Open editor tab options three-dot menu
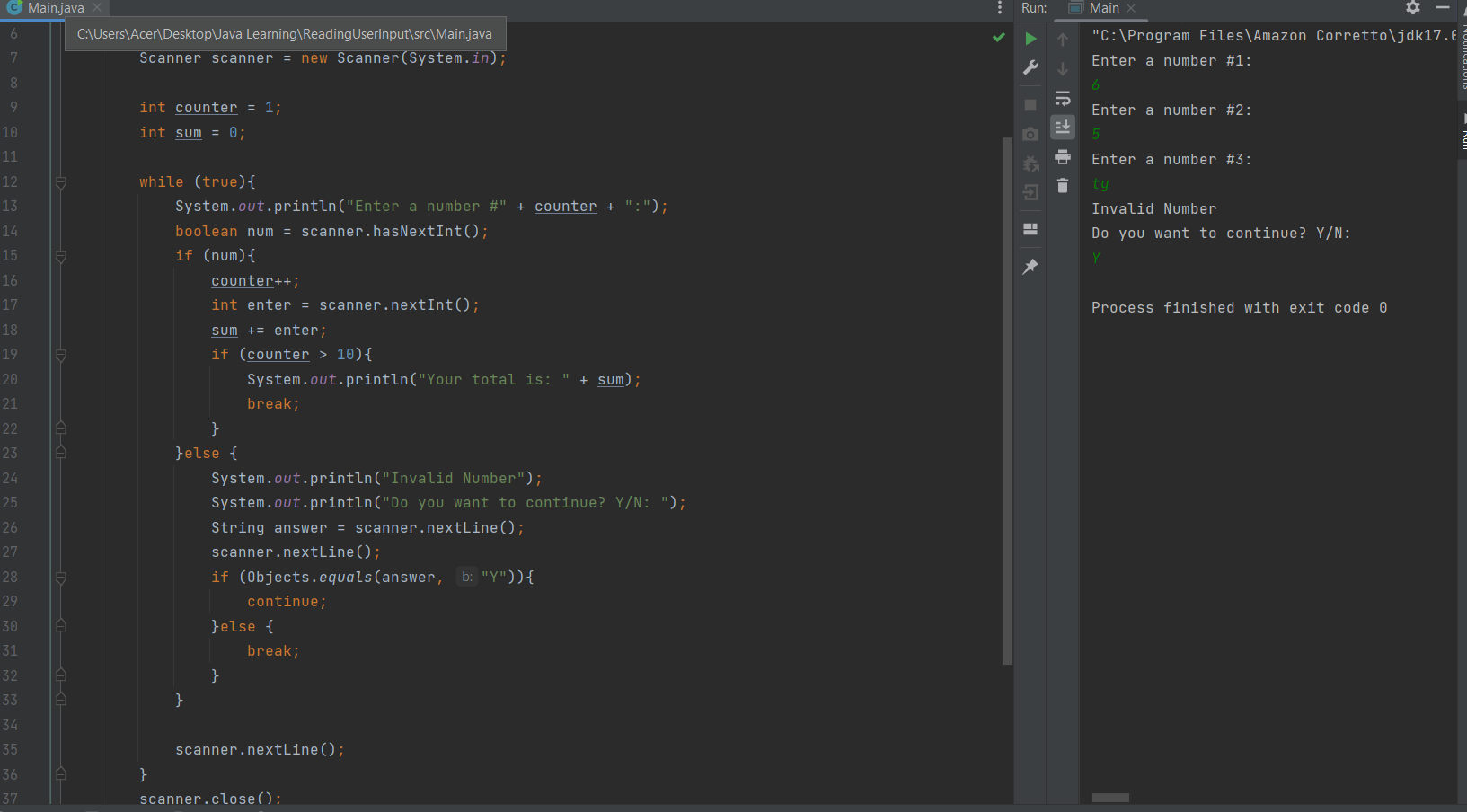 1000,8
